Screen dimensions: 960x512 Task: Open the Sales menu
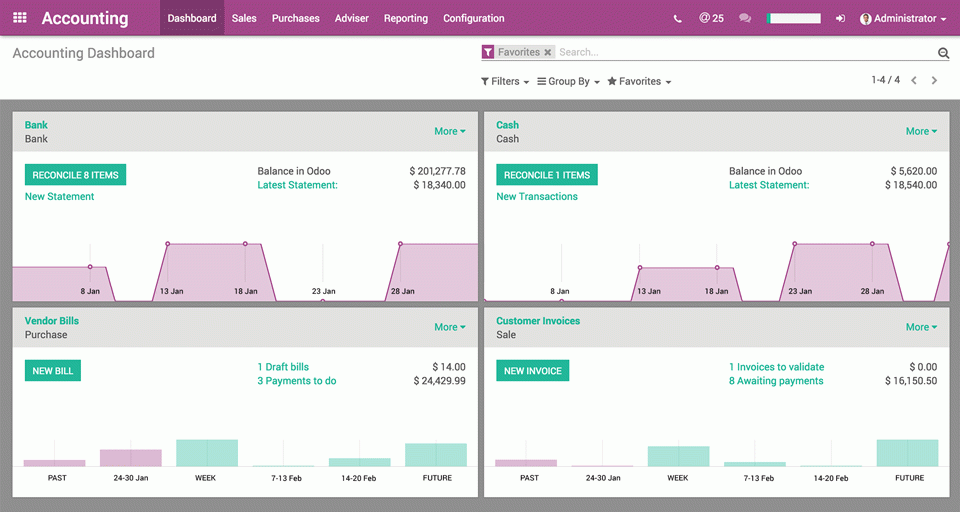point(244,18)
